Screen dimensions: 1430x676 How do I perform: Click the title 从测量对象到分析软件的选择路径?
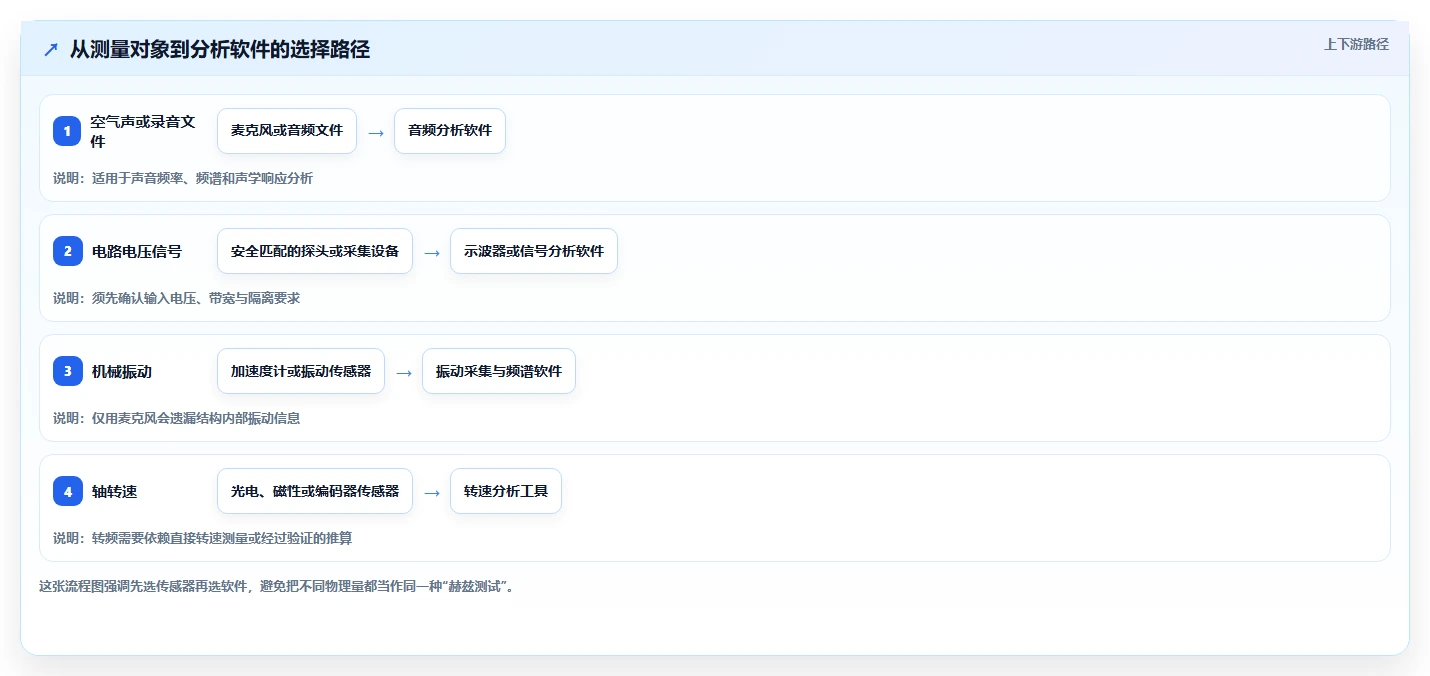click(220, 49)
